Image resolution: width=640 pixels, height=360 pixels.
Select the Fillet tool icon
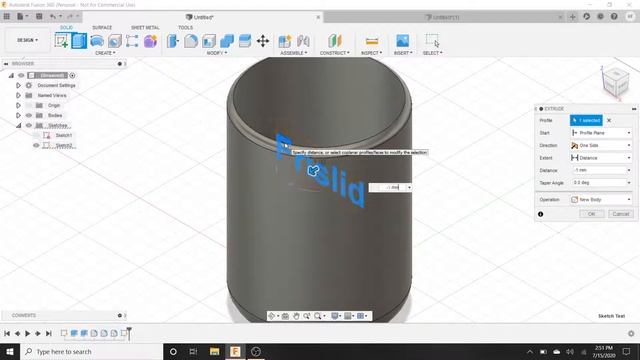pos(191,41)
